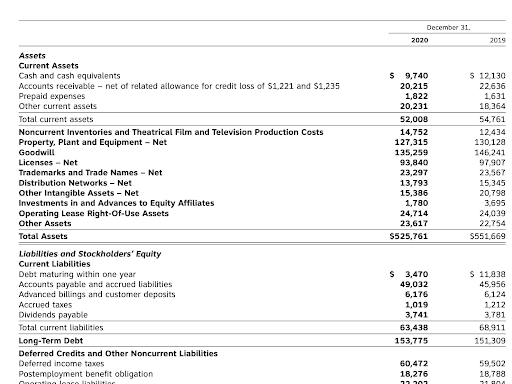The width and height of the screenshot is (512, 384).
Task: Click the Other Intangible Assets value 15,386
Action: (x=414, y=193)
